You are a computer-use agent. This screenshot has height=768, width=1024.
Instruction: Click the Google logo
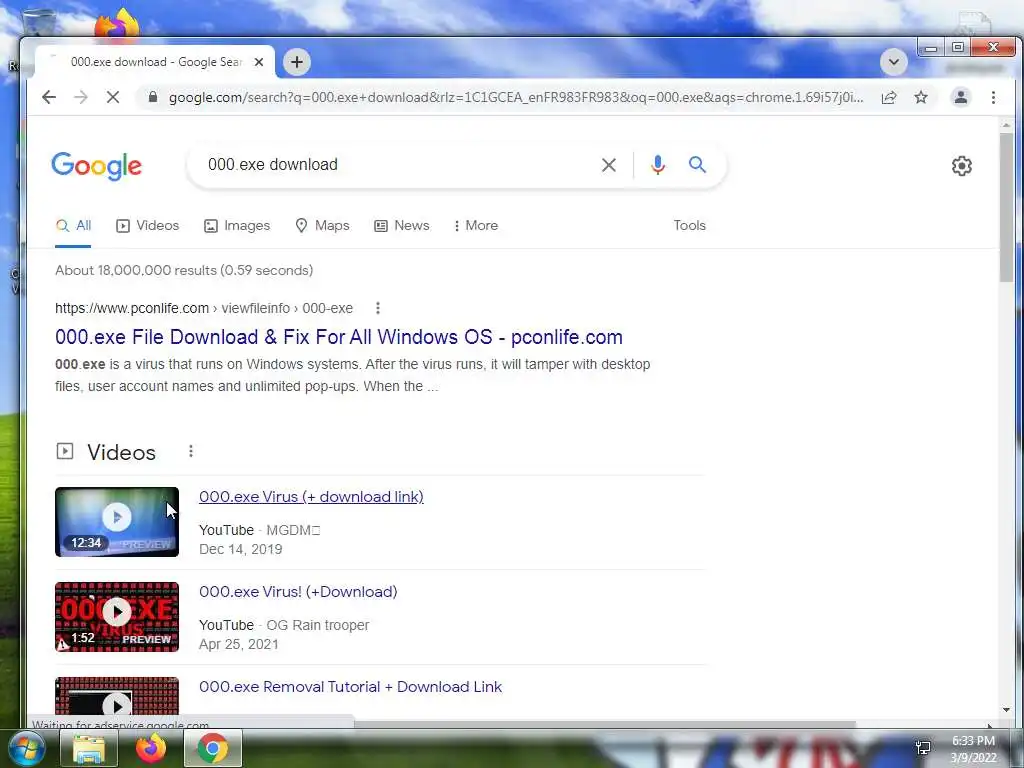pyautogui.click(x=97, y=165)
